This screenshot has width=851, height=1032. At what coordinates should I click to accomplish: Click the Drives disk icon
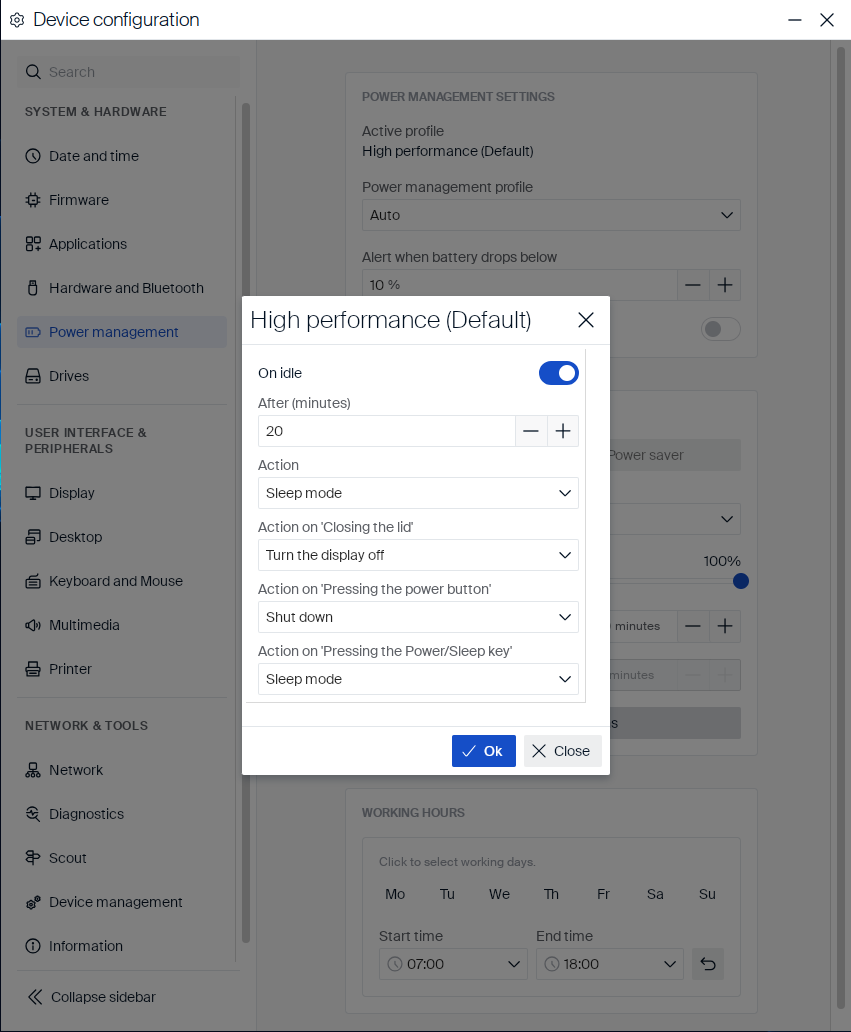(x=33, y=376)
